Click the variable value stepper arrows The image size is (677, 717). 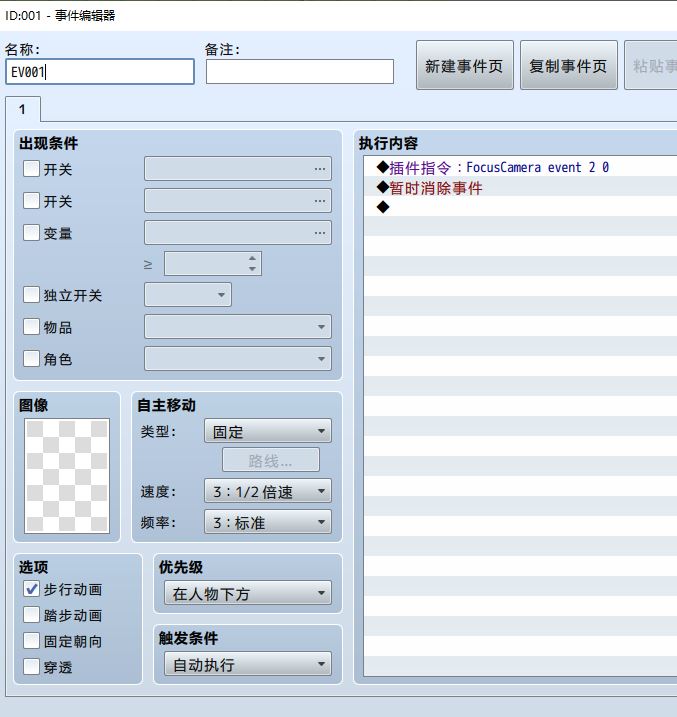(x=252, y=263)
